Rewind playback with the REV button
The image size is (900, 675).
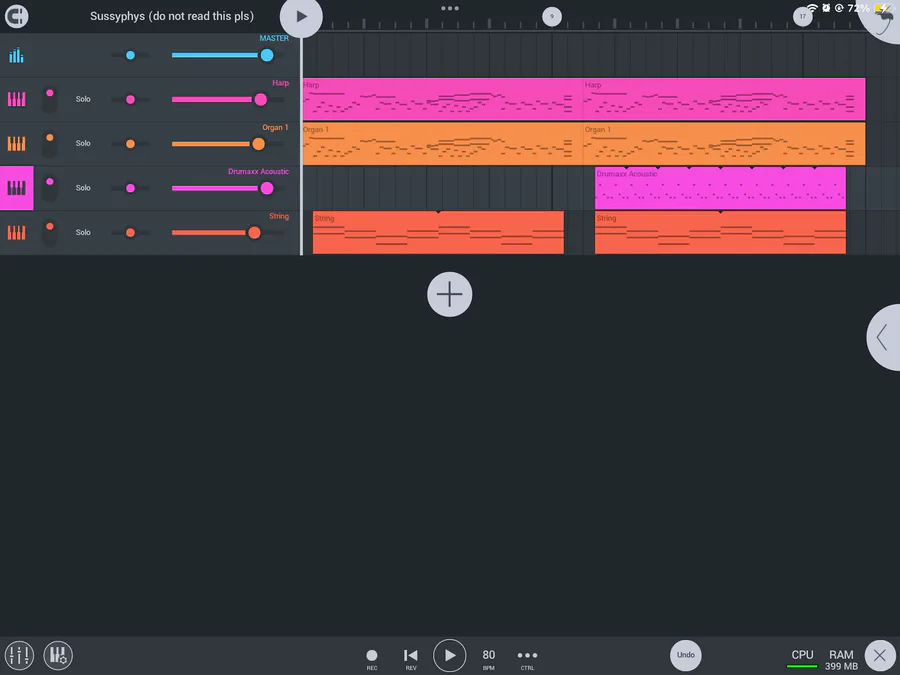(411, 658)
